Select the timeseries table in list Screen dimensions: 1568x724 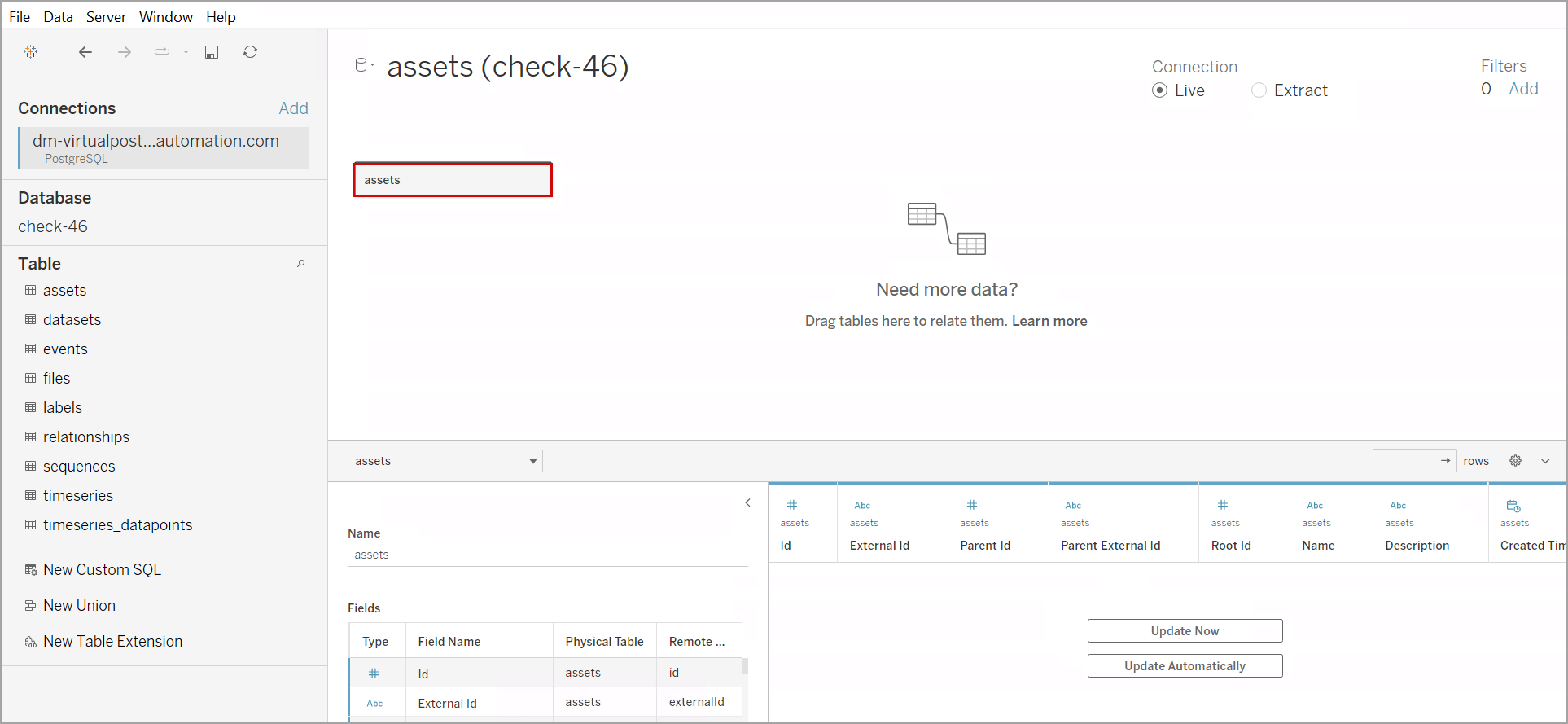(x=78, y=496)
